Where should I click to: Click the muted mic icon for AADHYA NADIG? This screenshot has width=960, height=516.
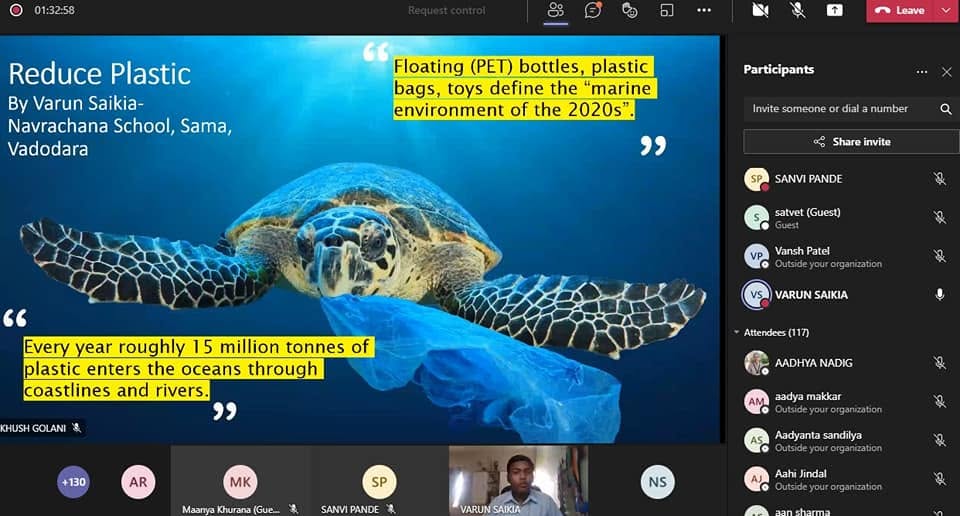tap(940, 363)
